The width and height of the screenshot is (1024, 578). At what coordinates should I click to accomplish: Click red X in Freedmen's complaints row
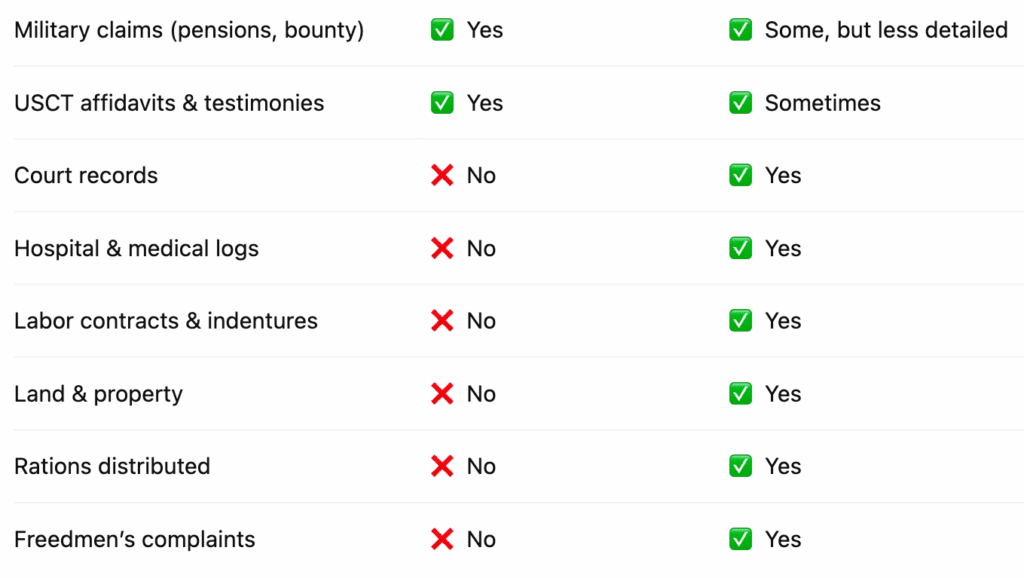(x=442, y=539)
